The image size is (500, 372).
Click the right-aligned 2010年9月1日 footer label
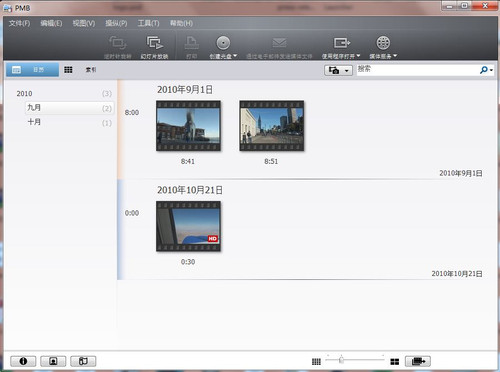(x=461, y=173)
